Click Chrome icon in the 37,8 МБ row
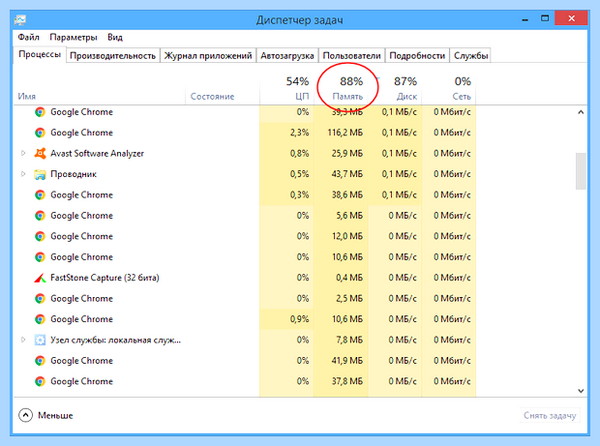Image resolution: width=600 pixels, height=446 pixels. 40,381
